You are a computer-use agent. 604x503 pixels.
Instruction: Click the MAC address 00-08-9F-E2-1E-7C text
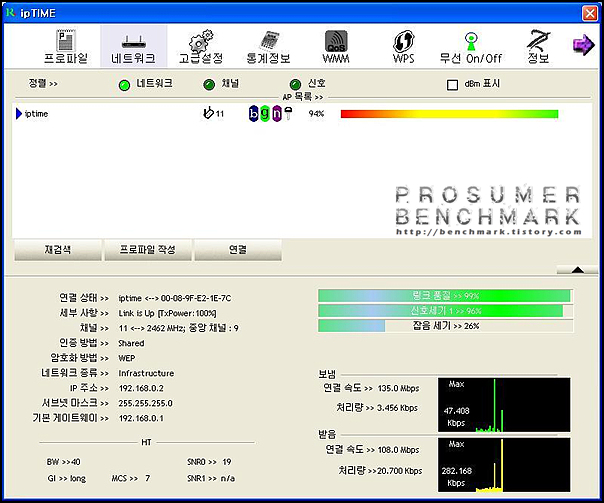pos(196,298)
